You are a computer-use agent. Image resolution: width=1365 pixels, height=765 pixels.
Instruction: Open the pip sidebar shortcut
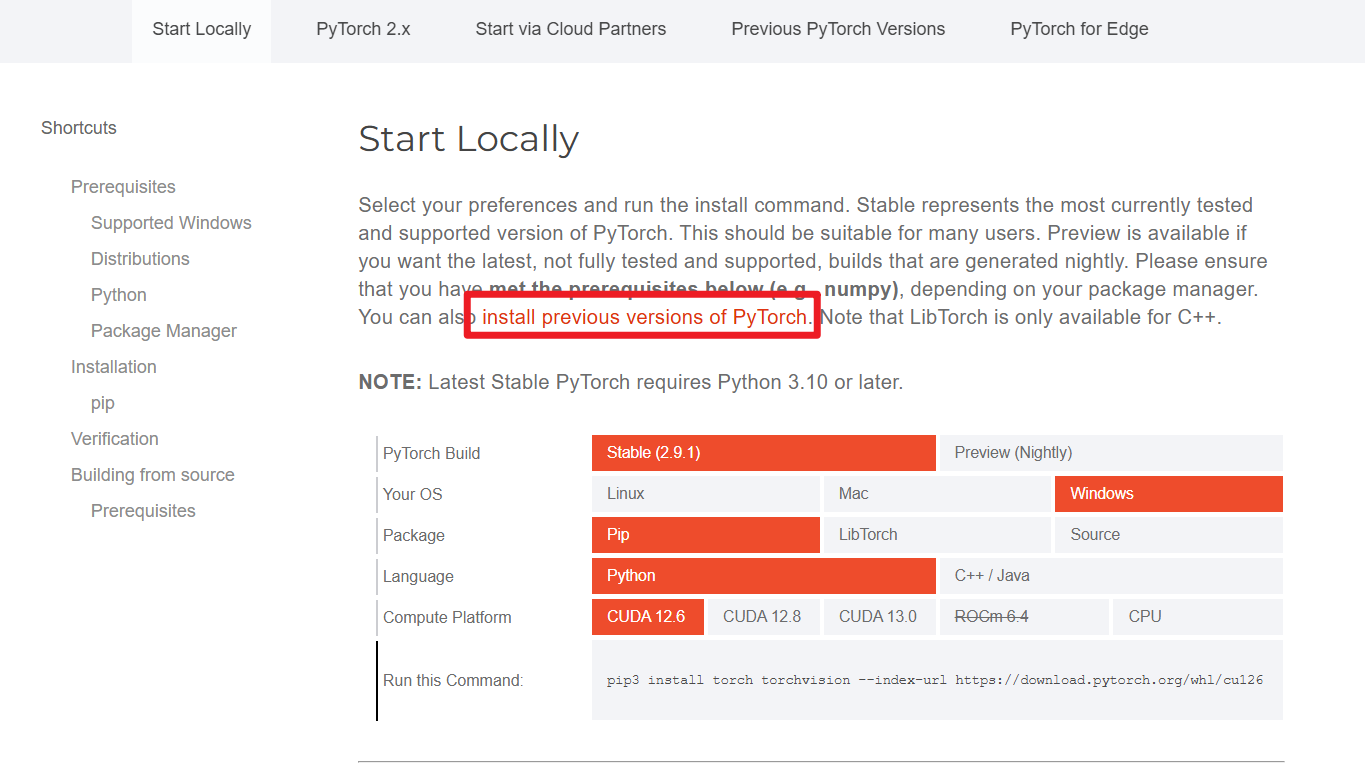(x=103, y=403)
